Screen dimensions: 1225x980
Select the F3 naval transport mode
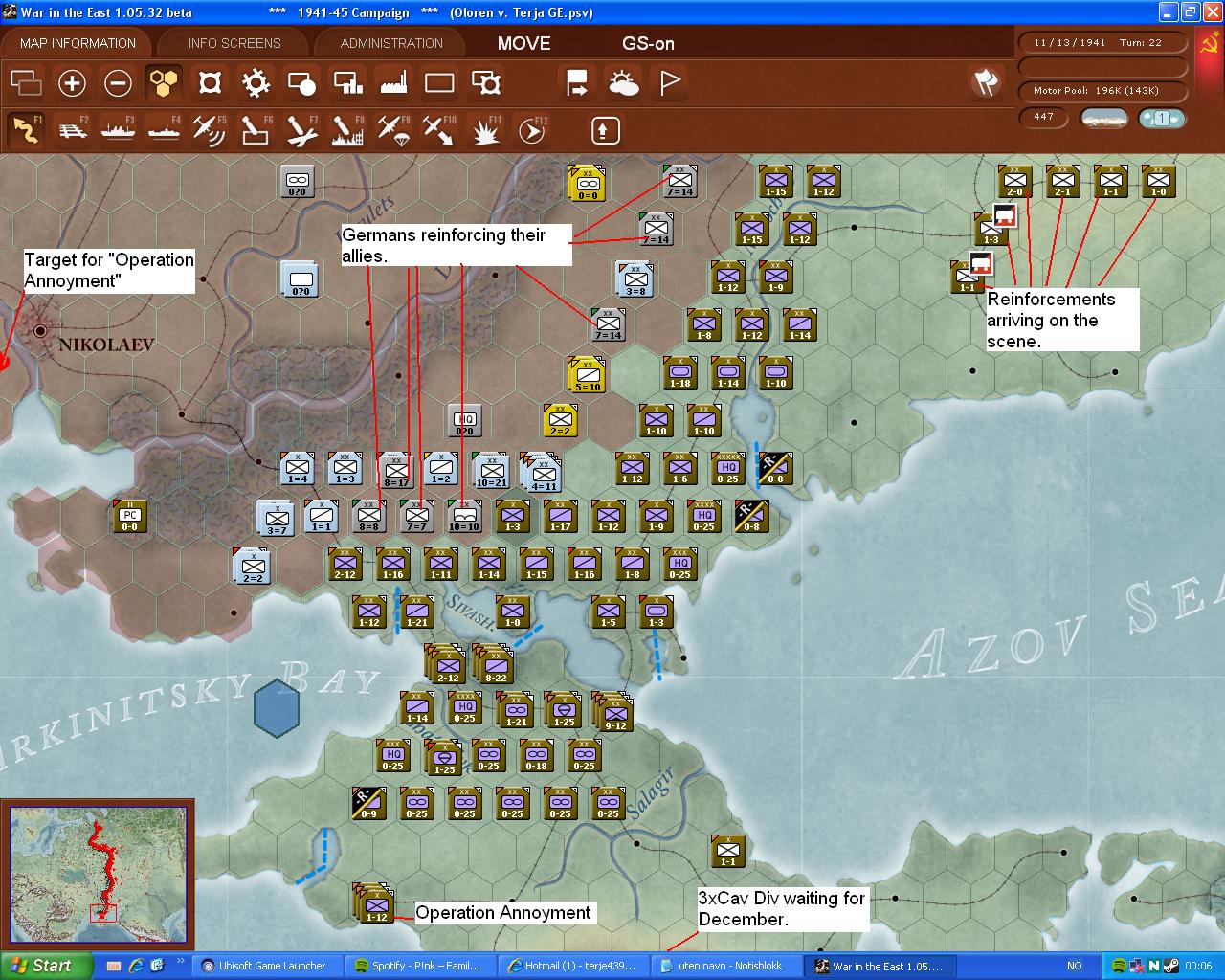pyautogui.click(x=118, y=130)
